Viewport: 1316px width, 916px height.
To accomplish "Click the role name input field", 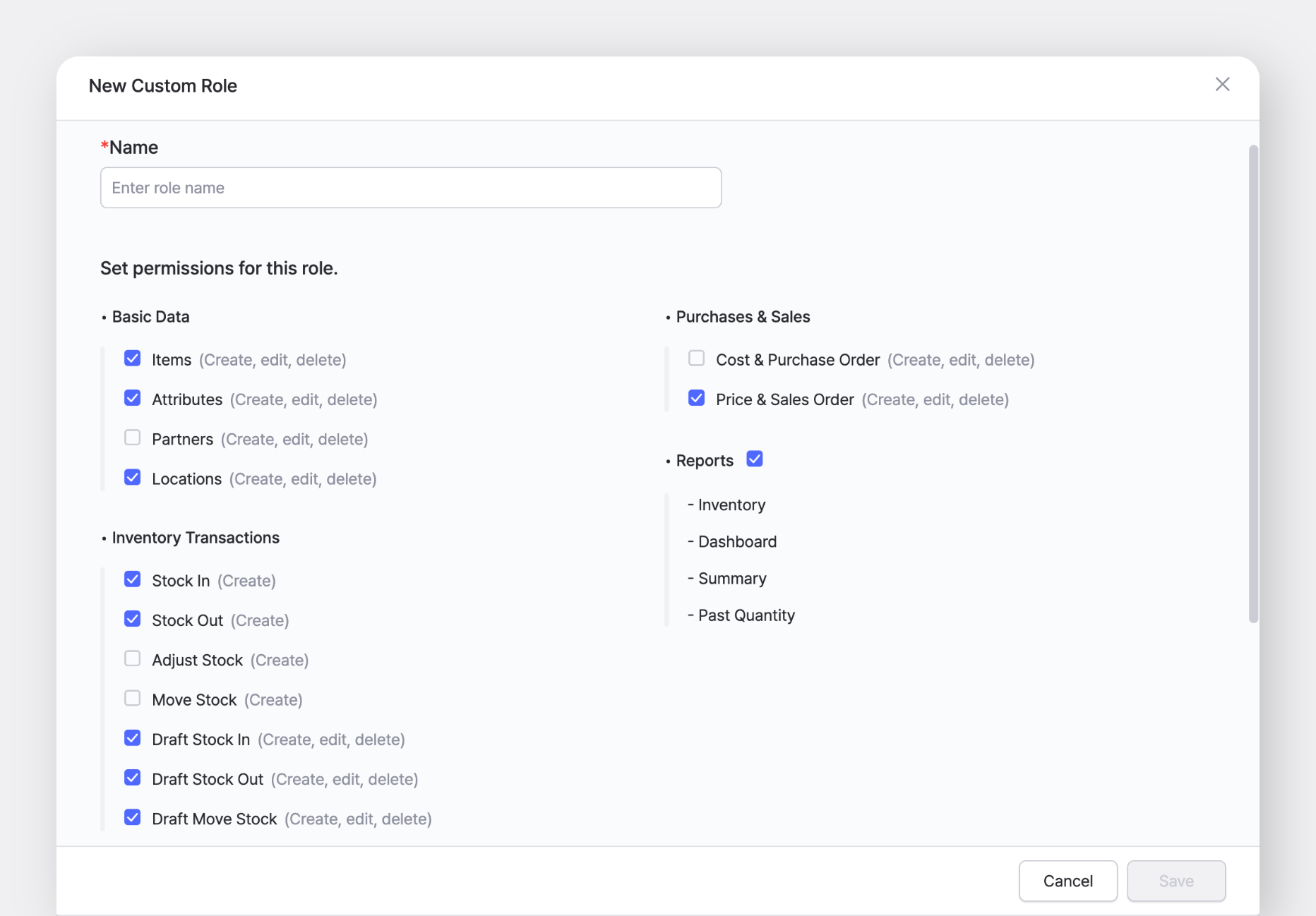I will 410,188.
